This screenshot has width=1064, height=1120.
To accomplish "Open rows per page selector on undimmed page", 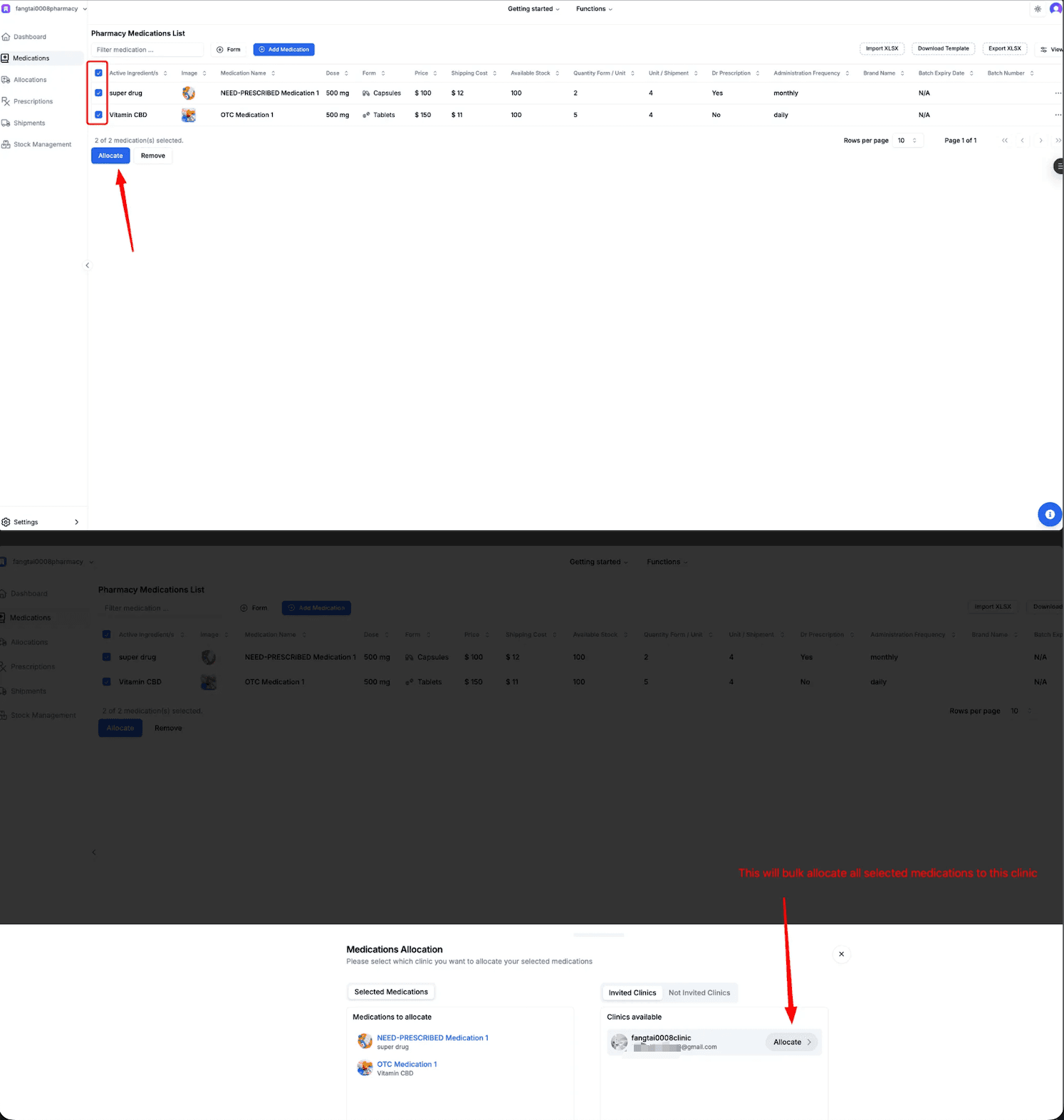I will pos(908,140).
